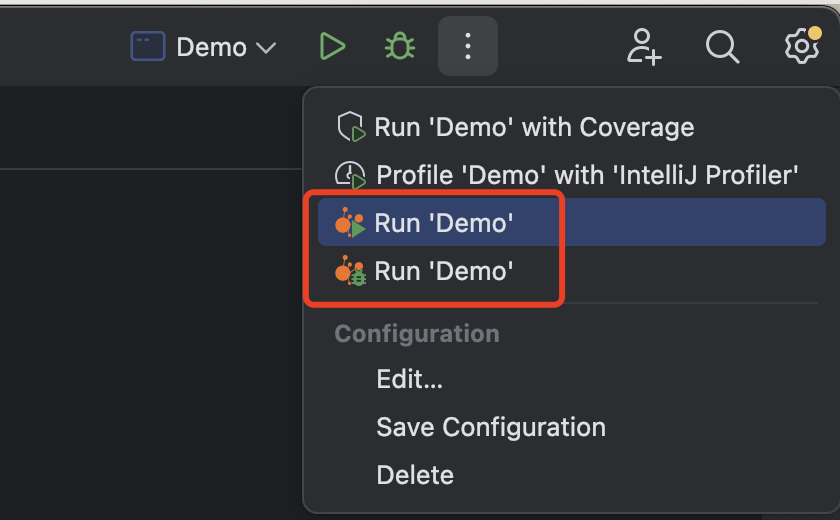The image size is (840, 520).
Task: Choose highlighted Run 'Demo' with play icon
Action: pyautogui.click(x=572, y=222)
